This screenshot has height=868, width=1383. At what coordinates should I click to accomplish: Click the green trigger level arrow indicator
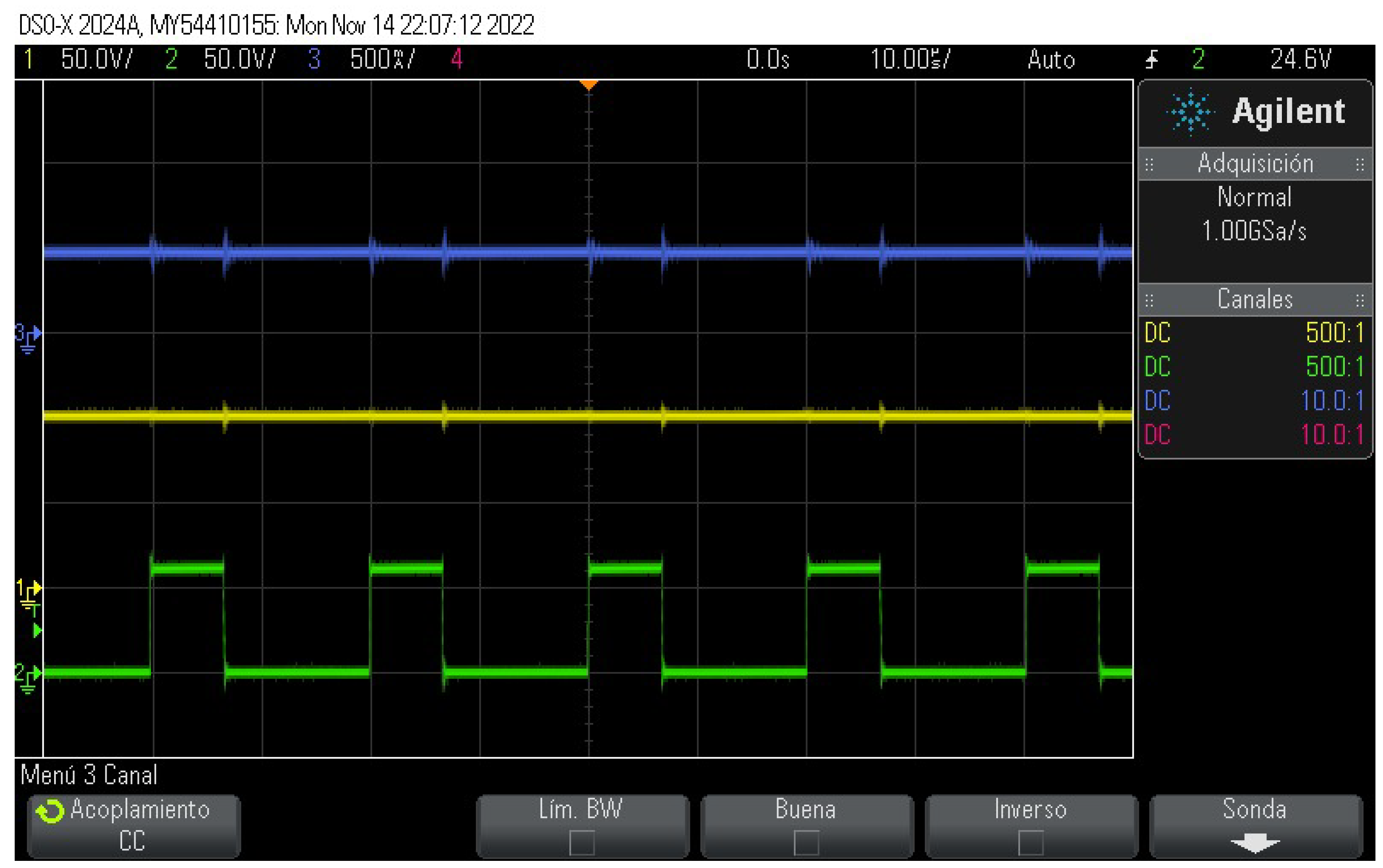[x=37, y=631]
